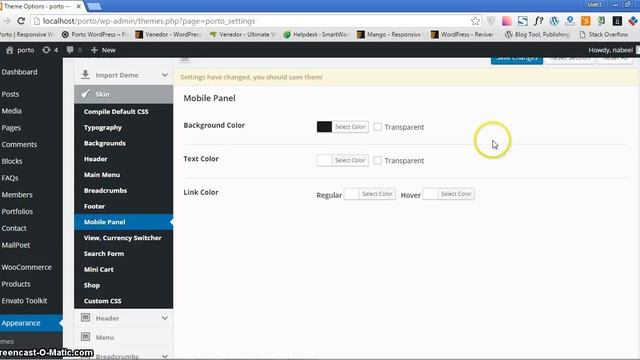Enable Transparent for Background Color
Screen dimensions: 640x360
tap(378, 127)
